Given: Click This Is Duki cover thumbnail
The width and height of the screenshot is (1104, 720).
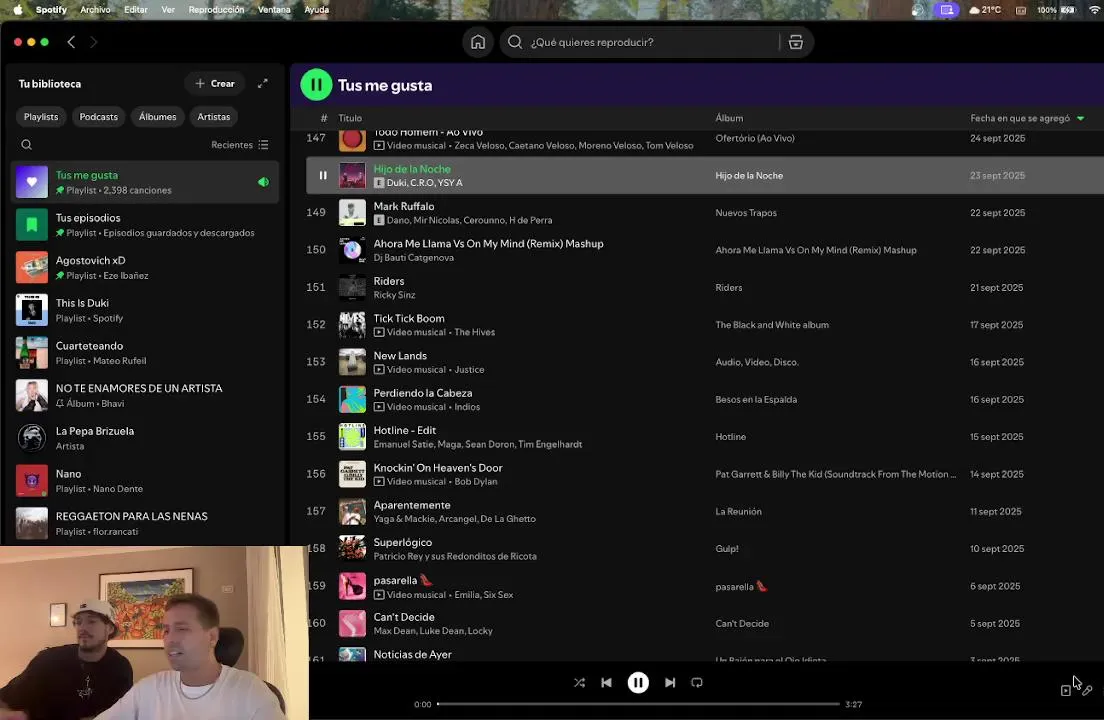Looking at the screenshot, I should [x=32, y=310].
